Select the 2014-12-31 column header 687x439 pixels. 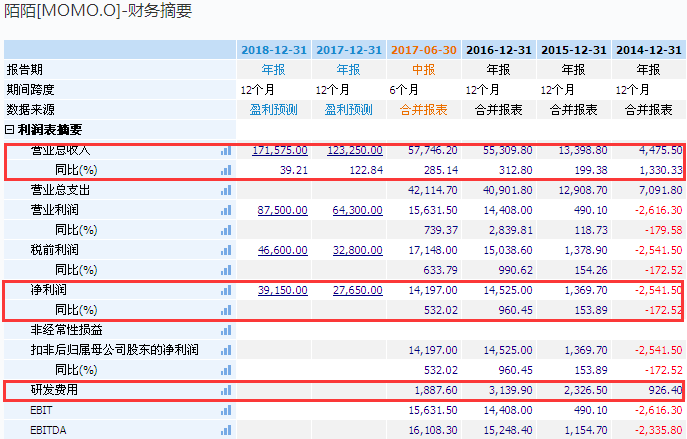click(x=649, y=49)
